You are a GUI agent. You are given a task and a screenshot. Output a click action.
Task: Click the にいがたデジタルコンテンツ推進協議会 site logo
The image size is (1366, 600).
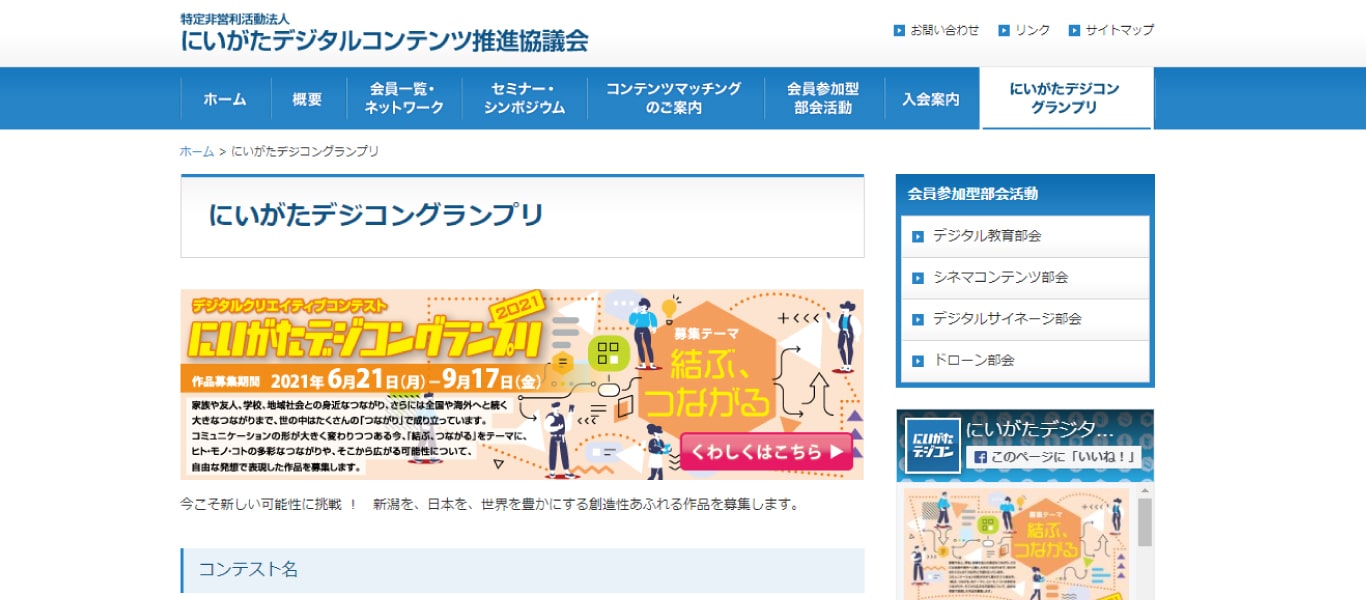384,33
